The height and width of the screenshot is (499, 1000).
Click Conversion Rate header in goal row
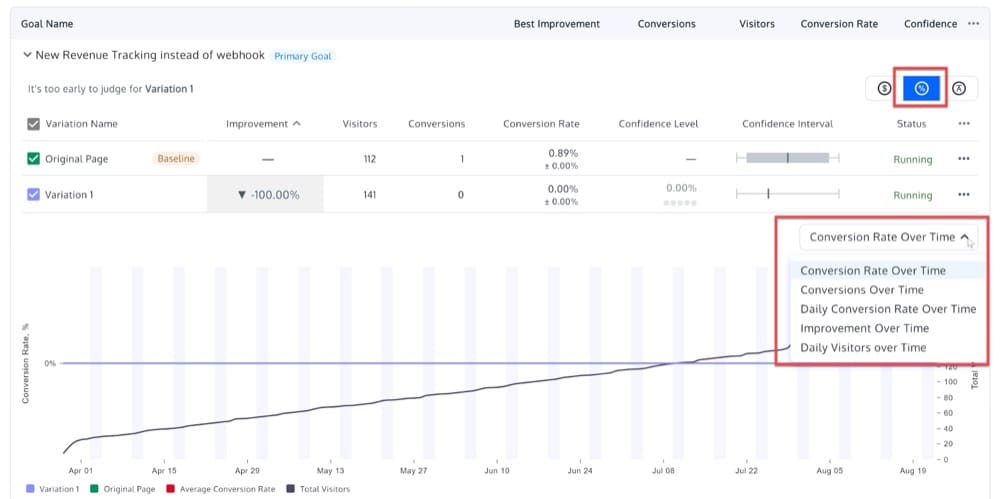click(839, 24)
